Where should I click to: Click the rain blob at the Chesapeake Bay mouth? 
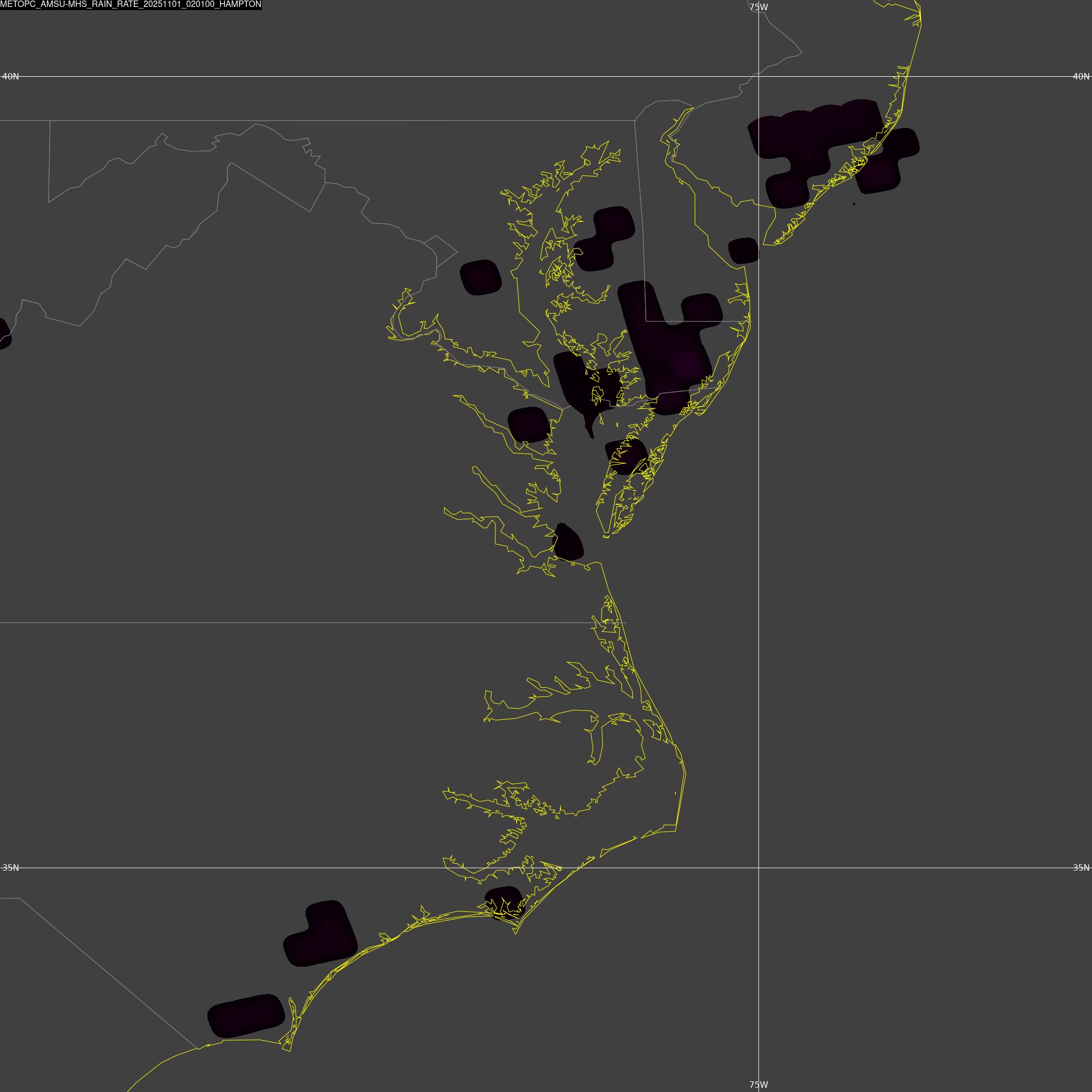tap(567, 544)
